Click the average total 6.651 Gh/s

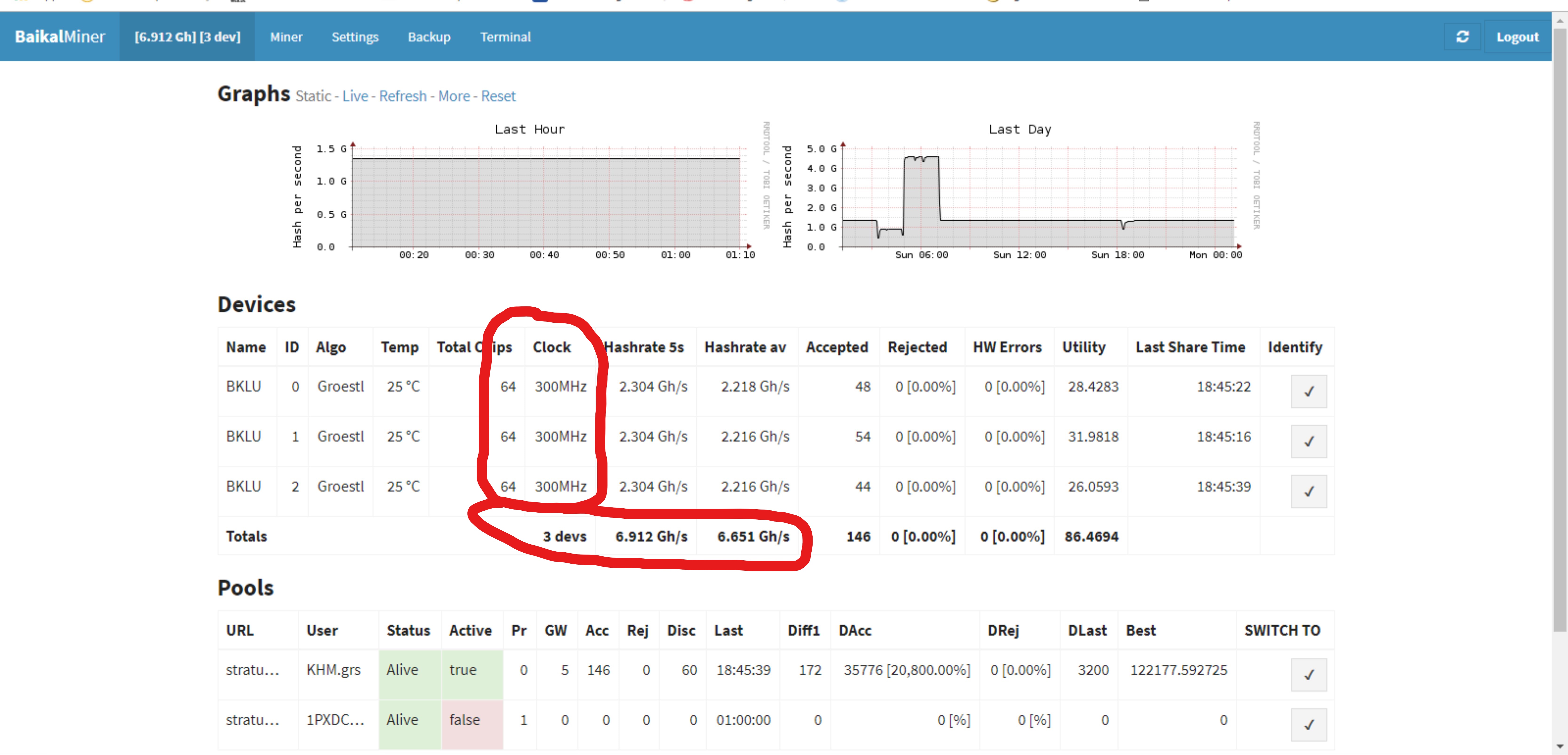pos(754,536)
